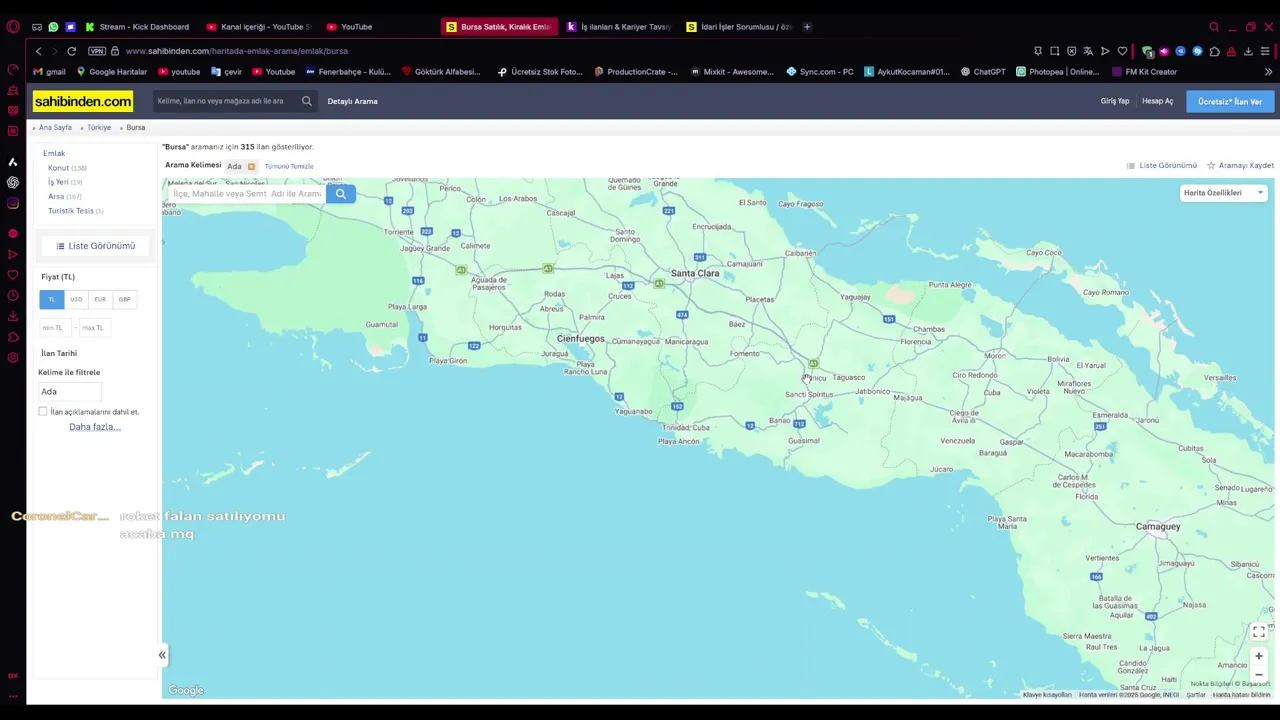Open WhatsApp from the tab bar icon
This screenshot has width=1280, height=720.
coord(53,27)
